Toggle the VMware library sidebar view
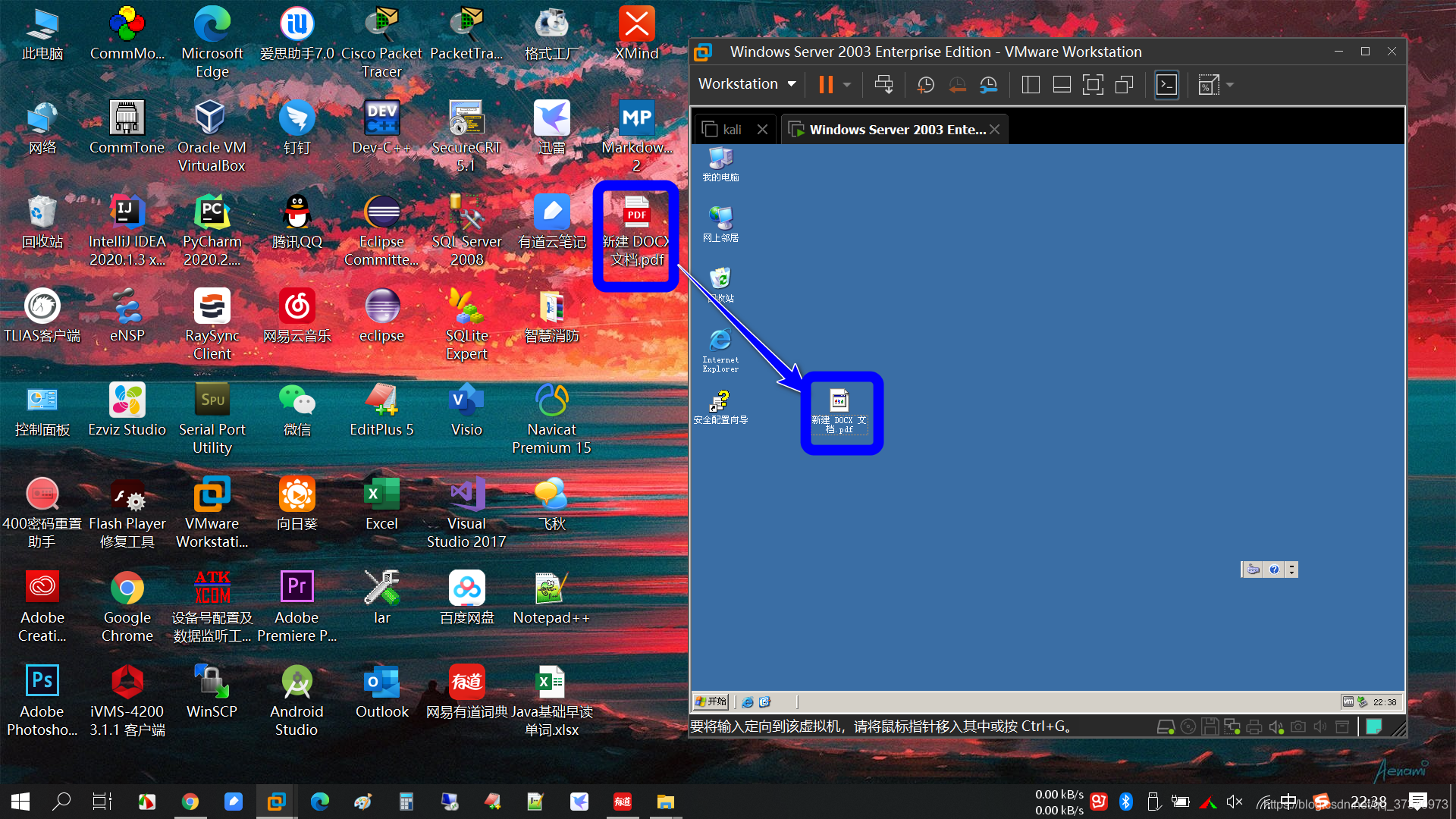The image size is (1456, 819). tap(1031, 84)
